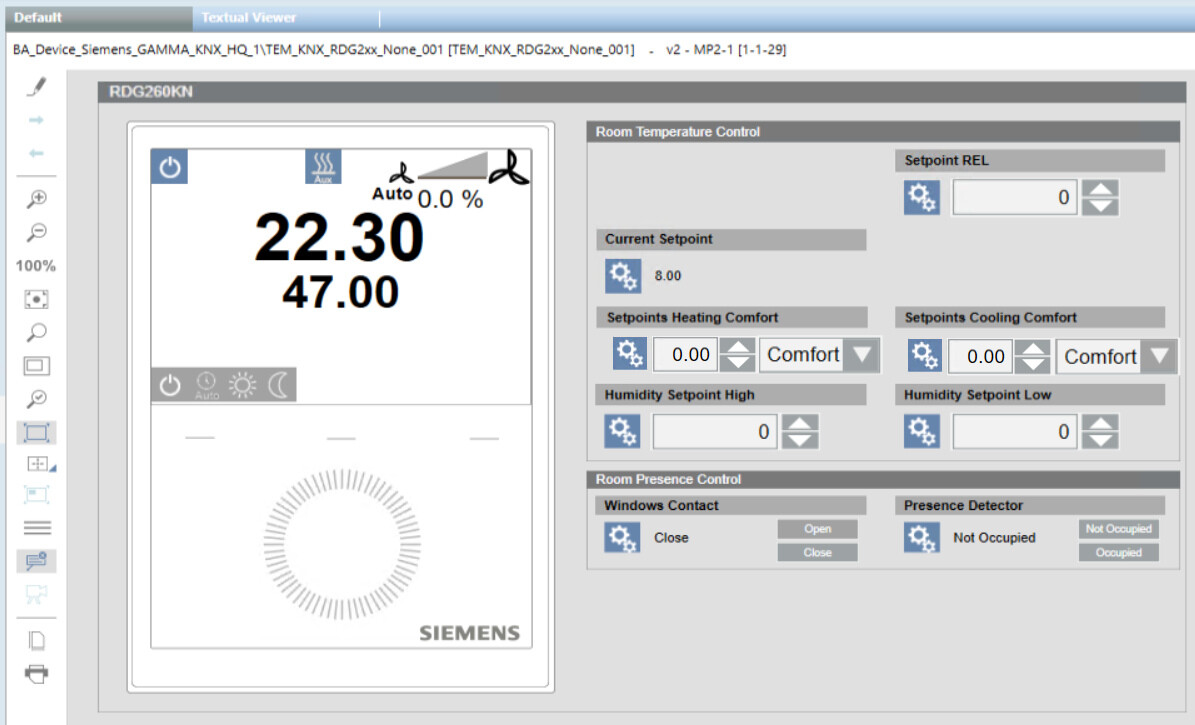1195x725 pixels.
Task: Switch to the Textual Viewer tab
Action: click(249, 17)
